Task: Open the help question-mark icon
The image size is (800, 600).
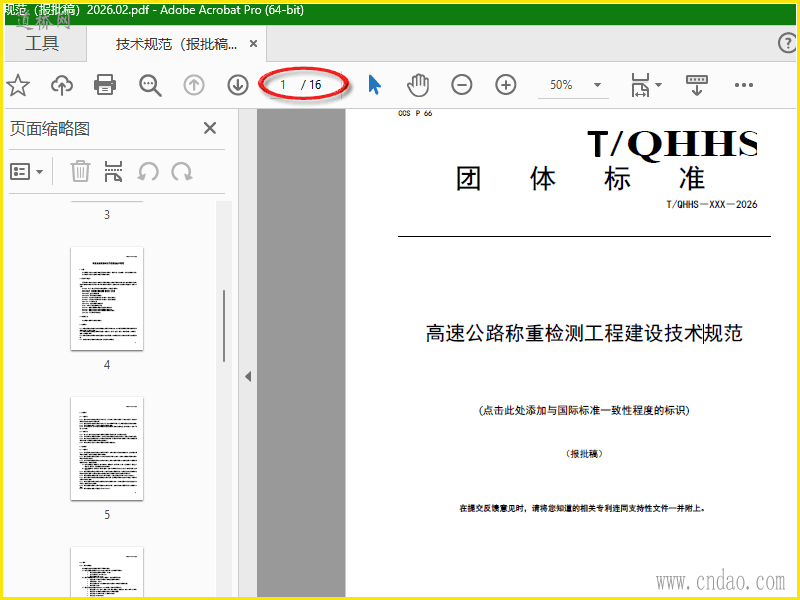Action: tap(787, 43)
